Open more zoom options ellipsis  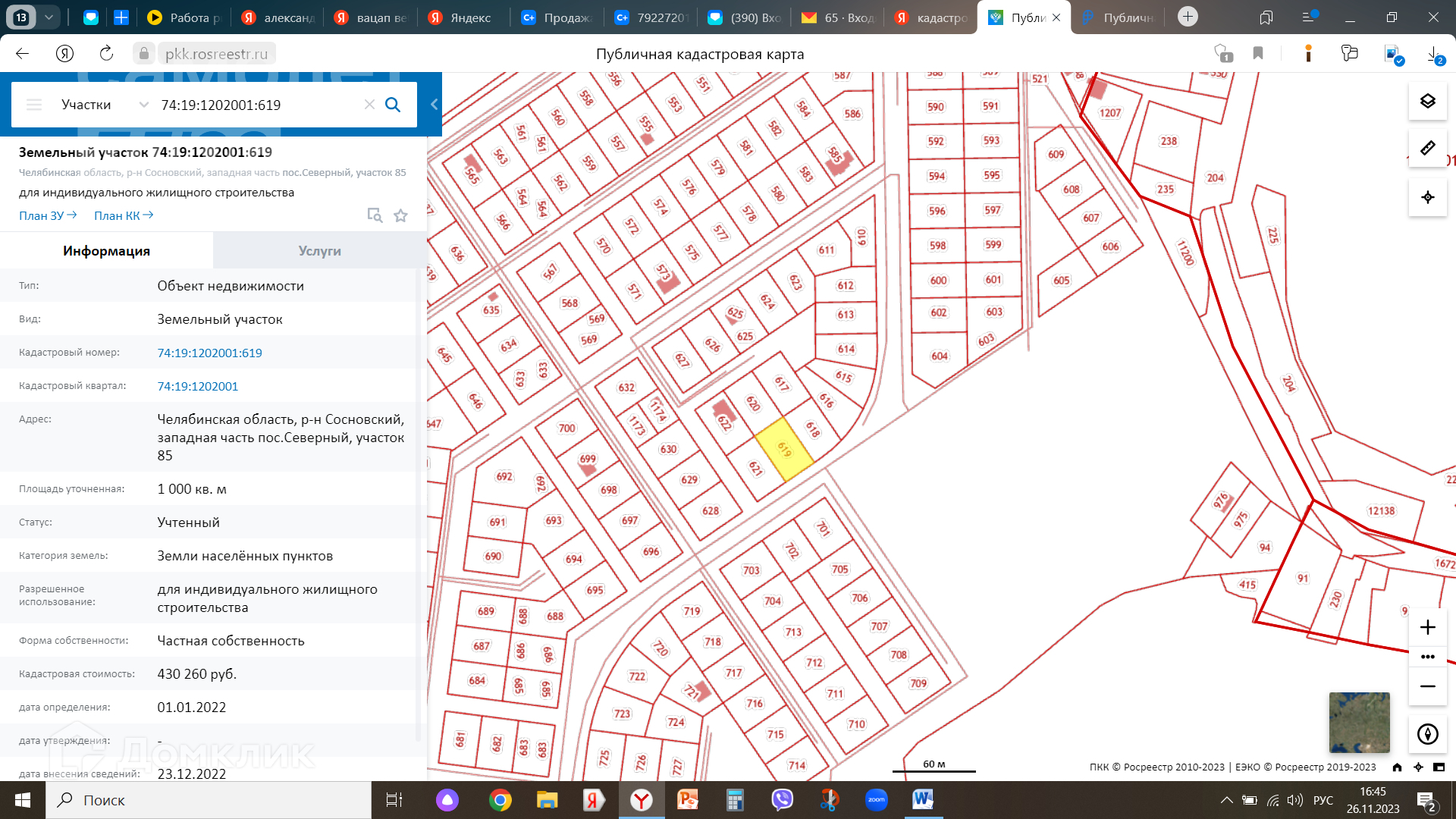tap(1427, 657)
